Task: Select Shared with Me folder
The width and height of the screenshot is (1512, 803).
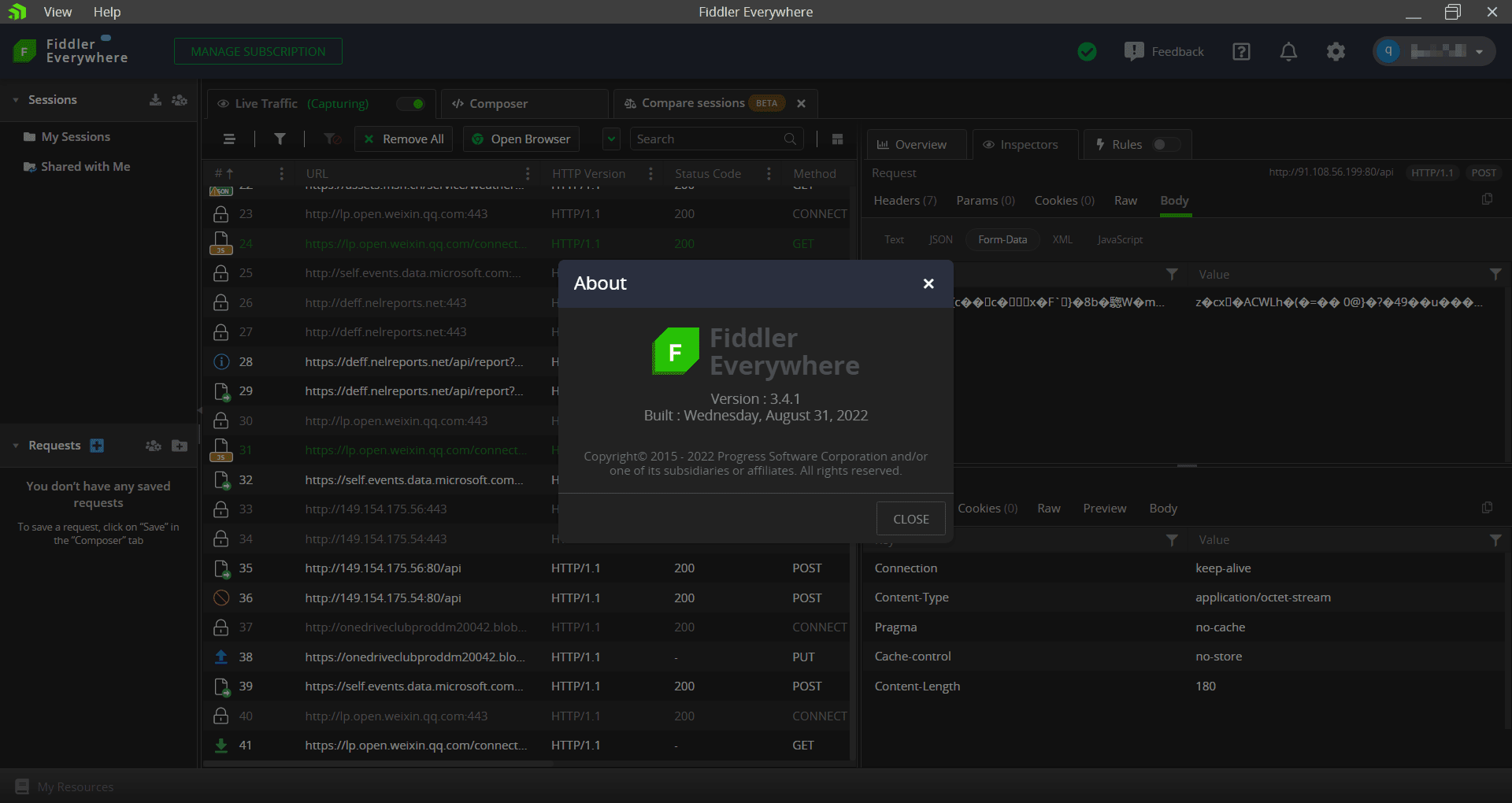Action: [85, 167]
